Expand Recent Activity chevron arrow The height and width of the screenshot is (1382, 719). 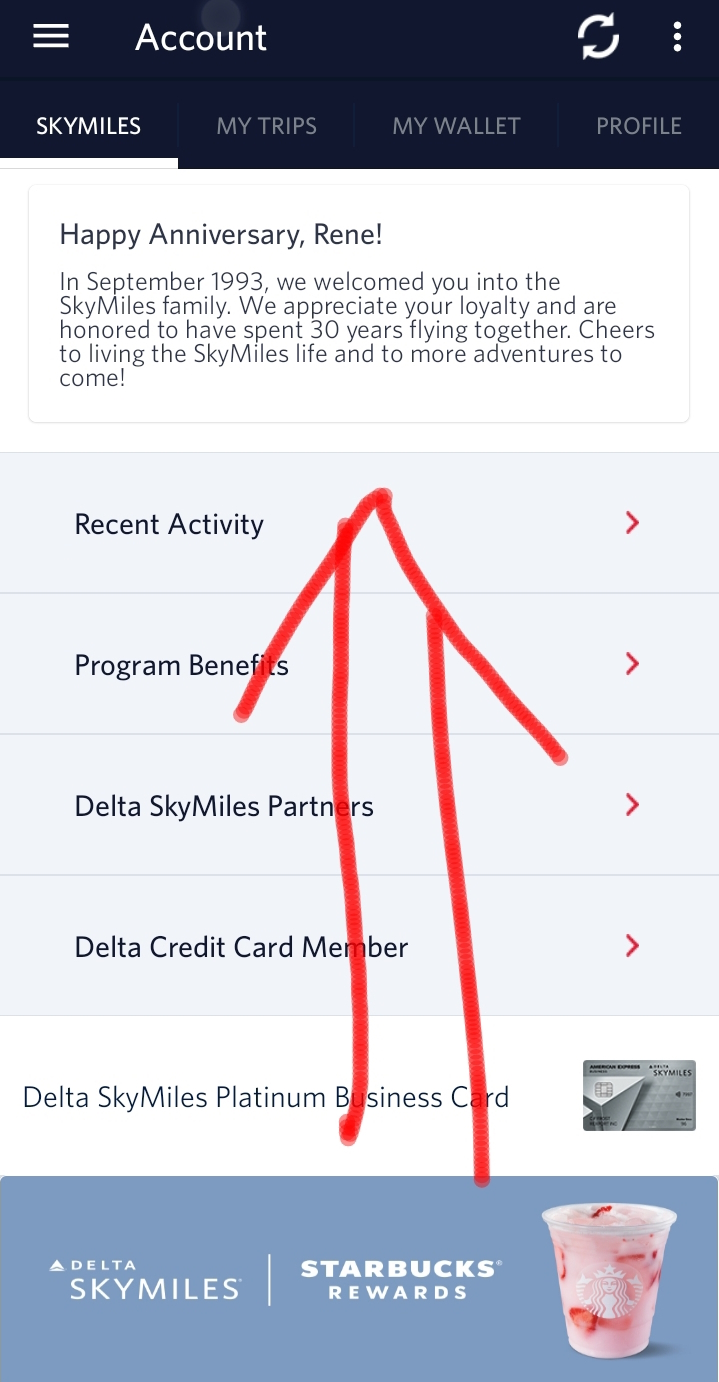point(632,523)
